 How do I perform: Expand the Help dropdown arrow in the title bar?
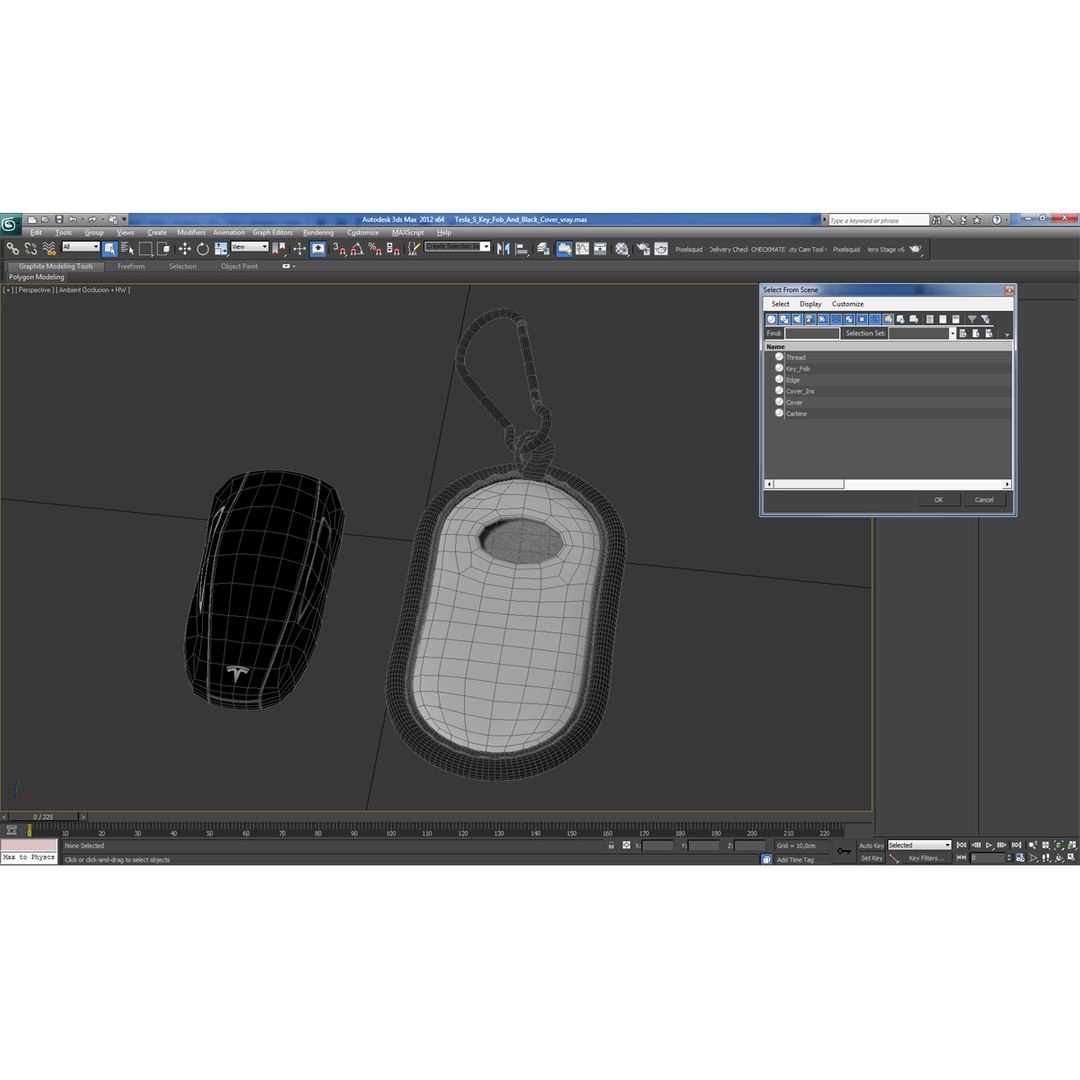tap(1008, 220)
